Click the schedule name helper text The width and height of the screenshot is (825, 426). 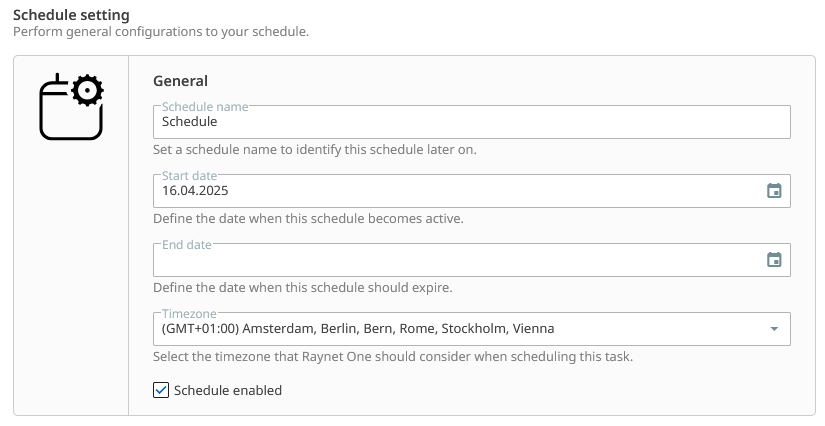(315, 150)
